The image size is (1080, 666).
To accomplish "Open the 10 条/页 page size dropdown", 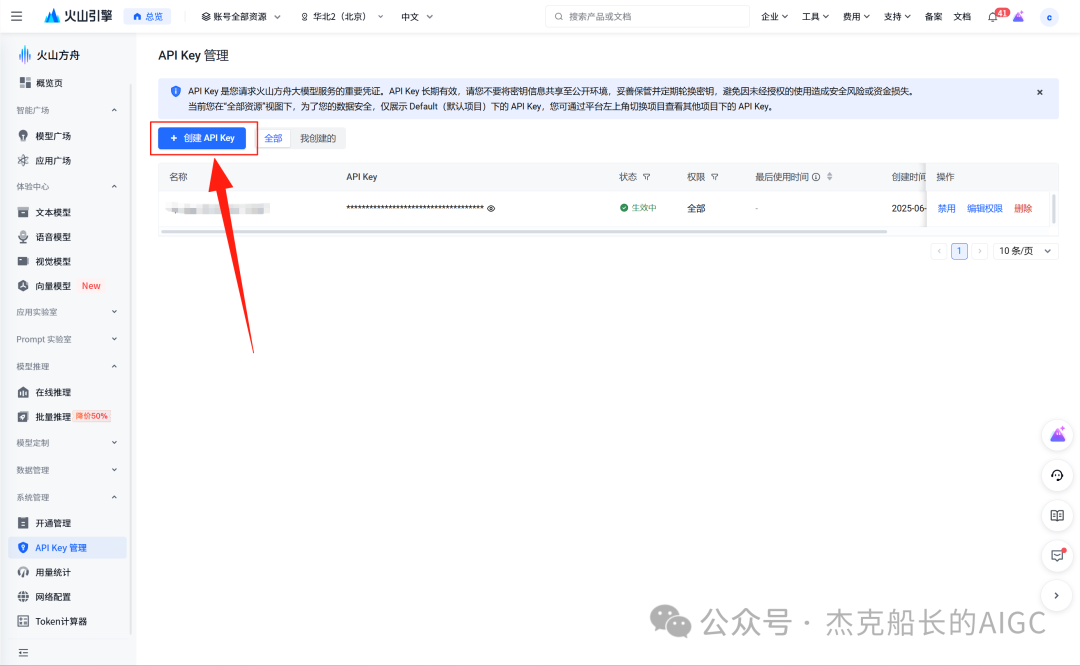I will pos(1026,251).
